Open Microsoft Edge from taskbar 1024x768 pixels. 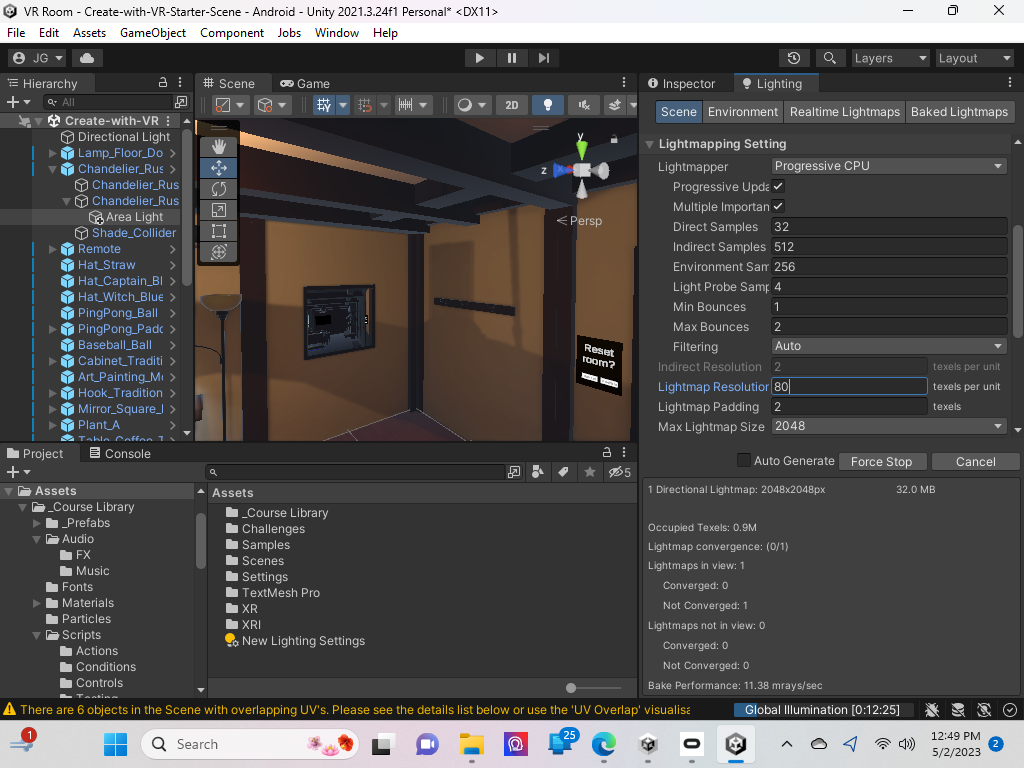604,744
